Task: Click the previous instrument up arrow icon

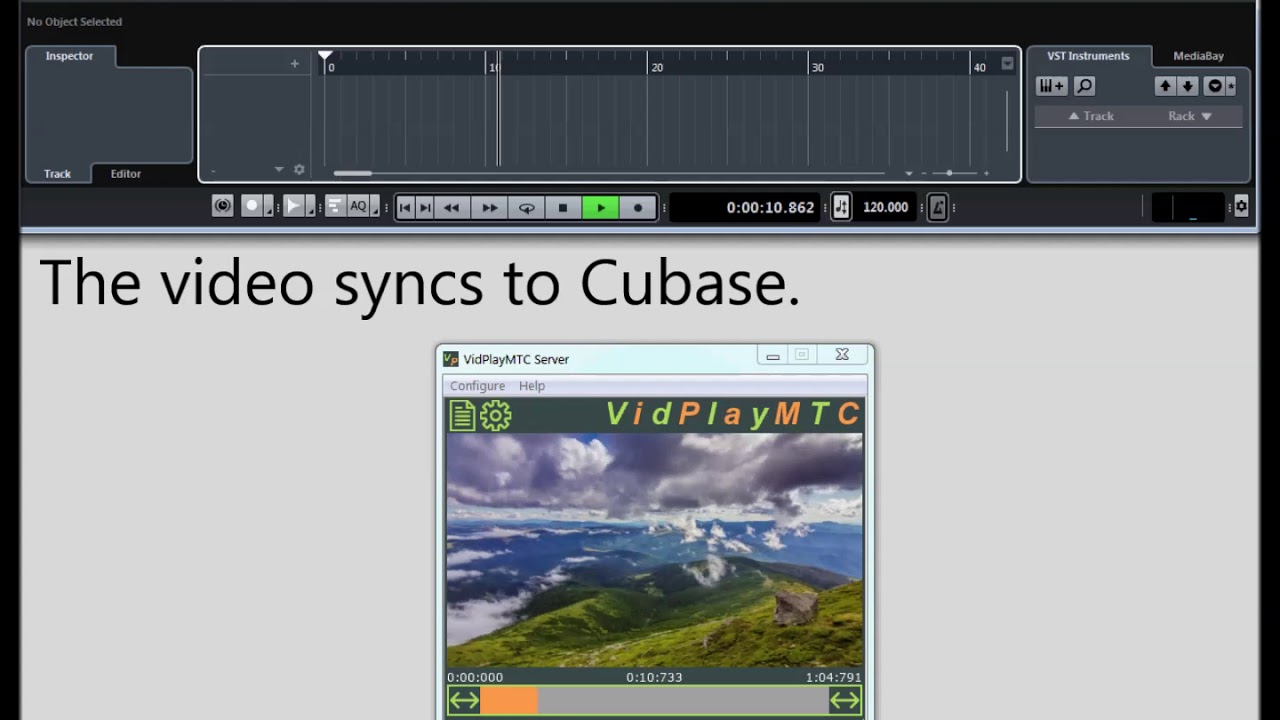Action: coord(1165,86)
